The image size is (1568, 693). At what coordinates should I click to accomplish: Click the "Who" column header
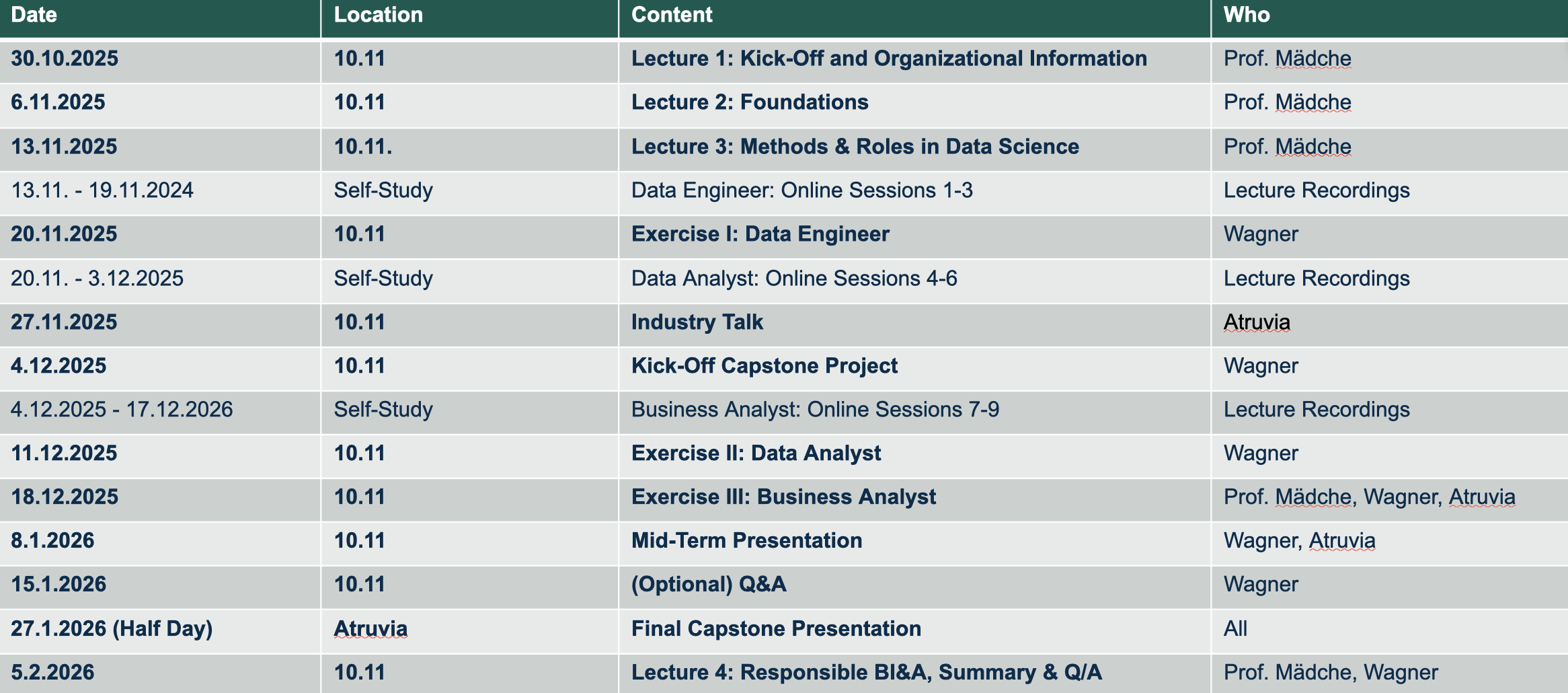click(x=1247, y=15)
